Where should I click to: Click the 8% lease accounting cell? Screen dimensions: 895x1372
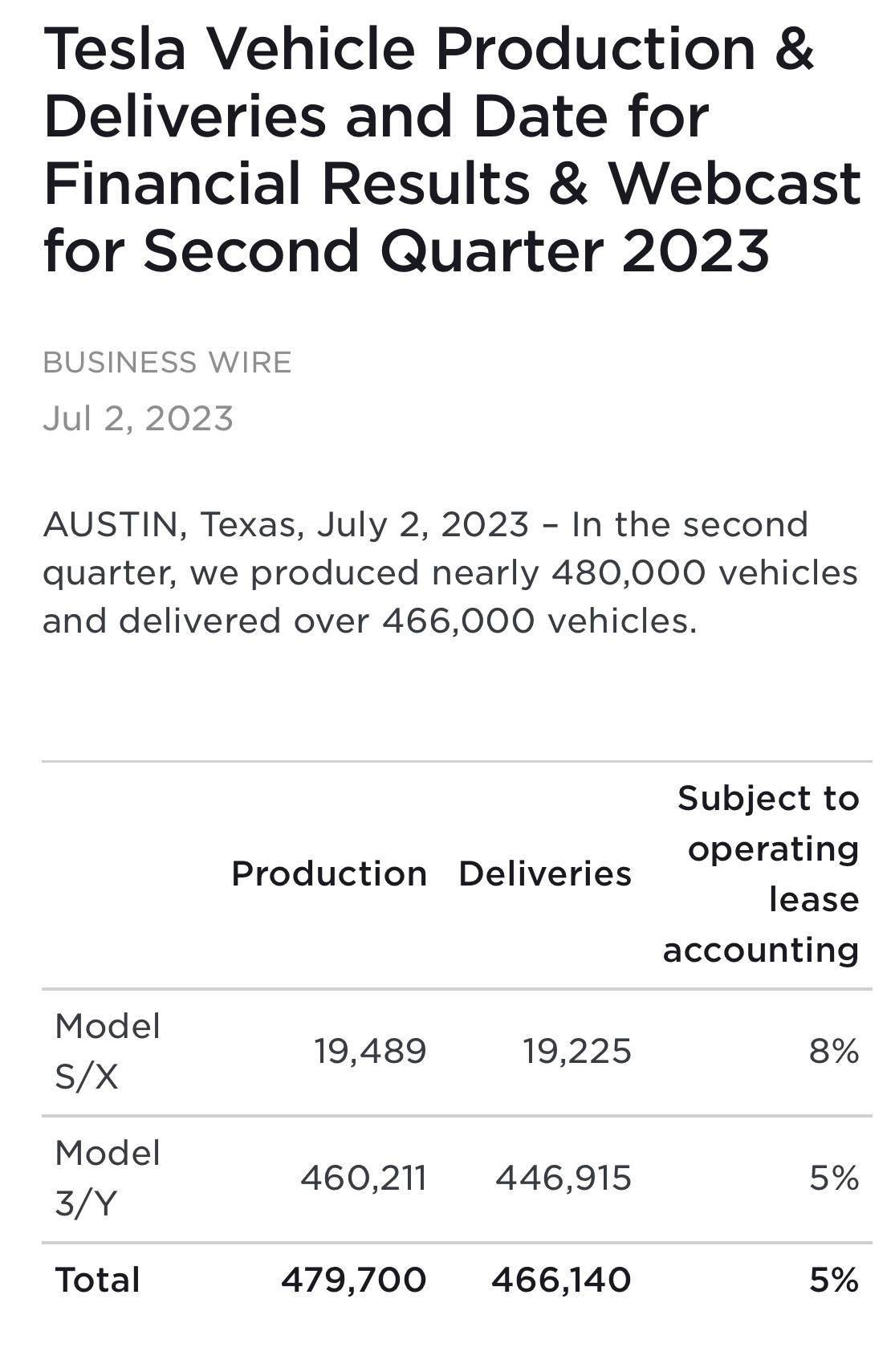tap(834, 1052)
